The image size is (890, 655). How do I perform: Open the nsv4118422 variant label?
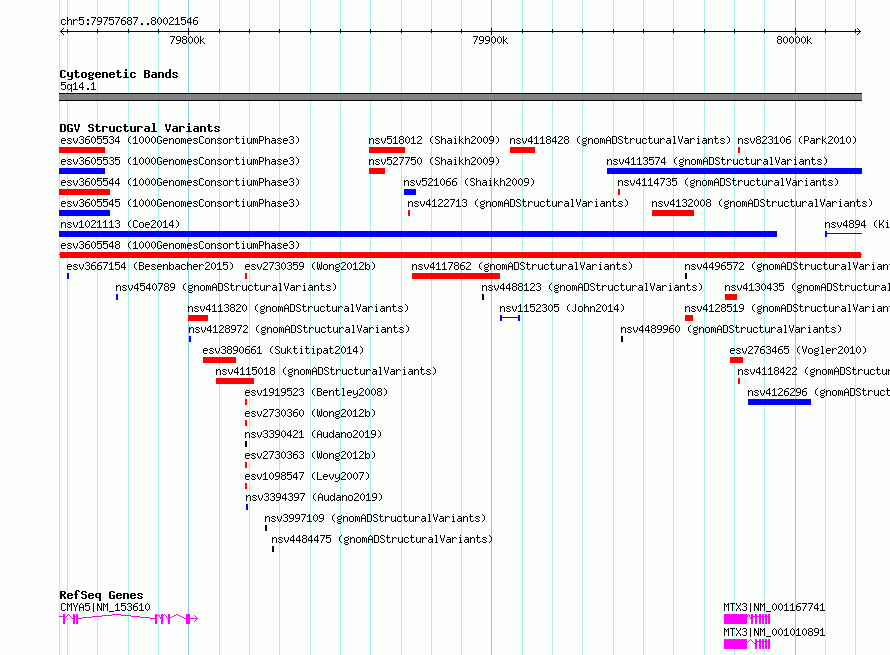tap(813, 371)
